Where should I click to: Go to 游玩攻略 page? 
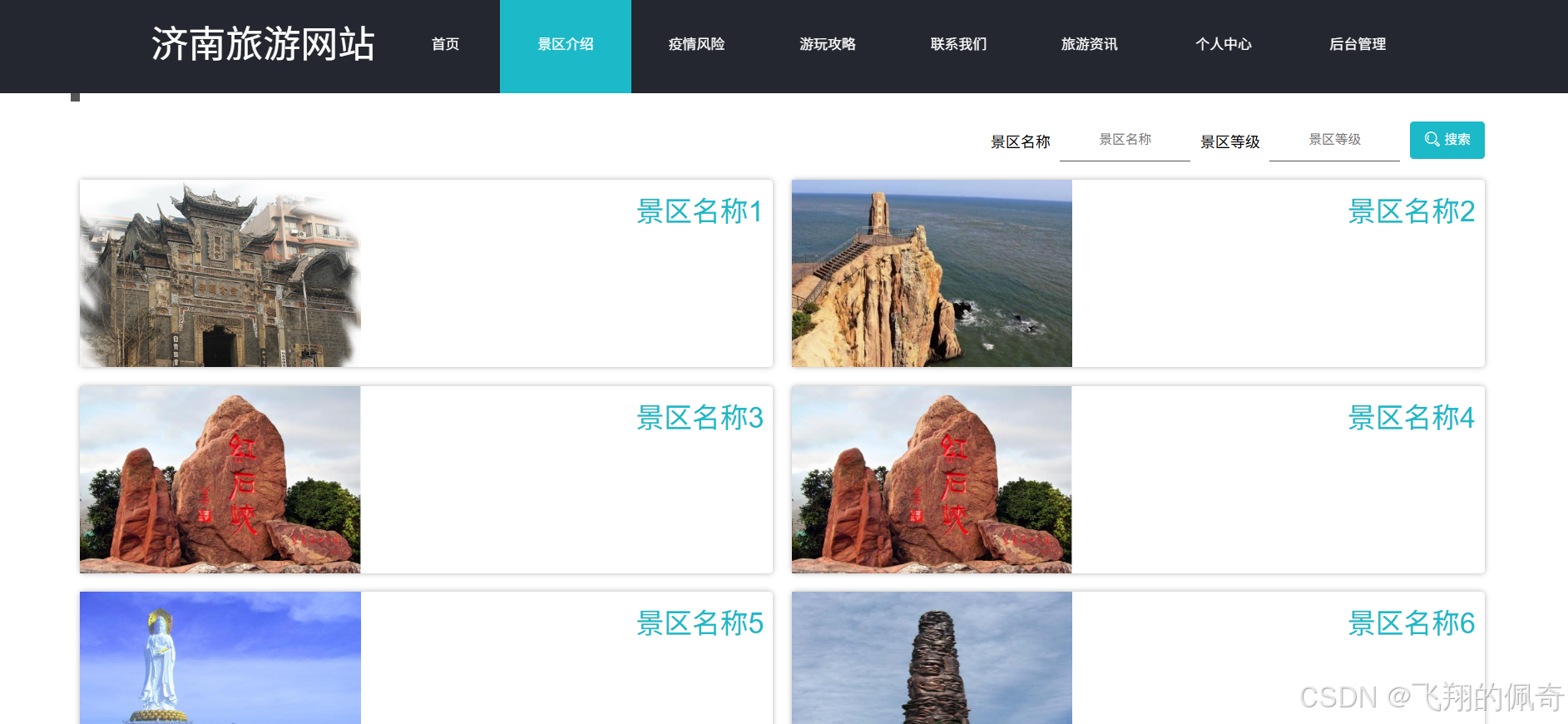click(x=828, y=44)
